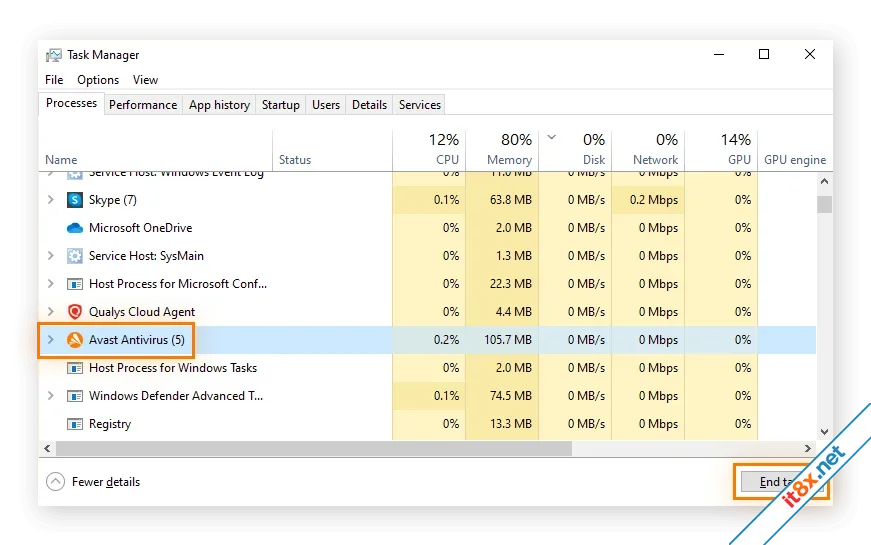Click the 13.3 MB memory value

click(x=510, y=424)
